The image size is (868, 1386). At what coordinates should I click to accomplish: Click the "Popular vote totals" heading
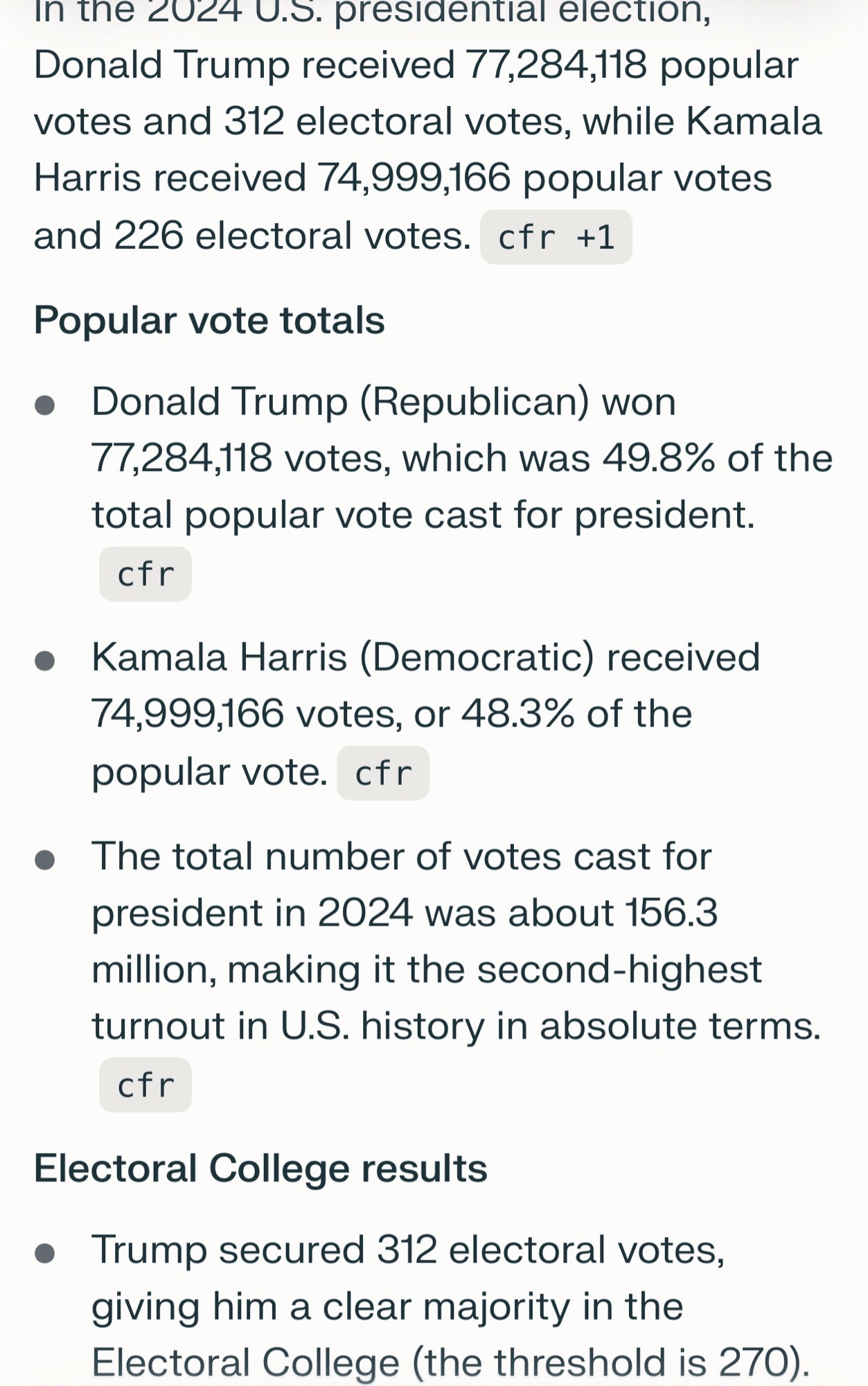[209, 321]
